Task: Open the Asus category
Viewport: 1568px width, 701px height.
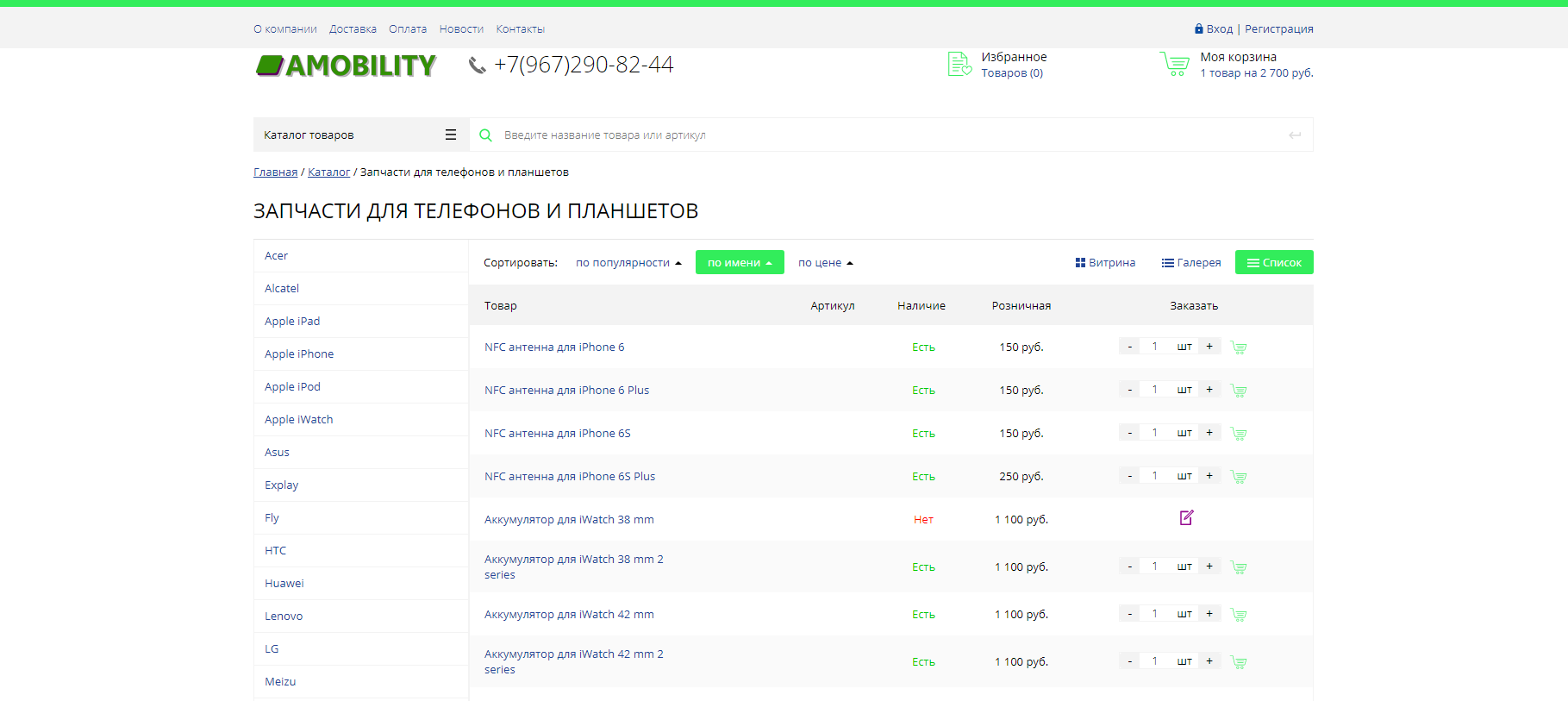Action: point(361,453)
